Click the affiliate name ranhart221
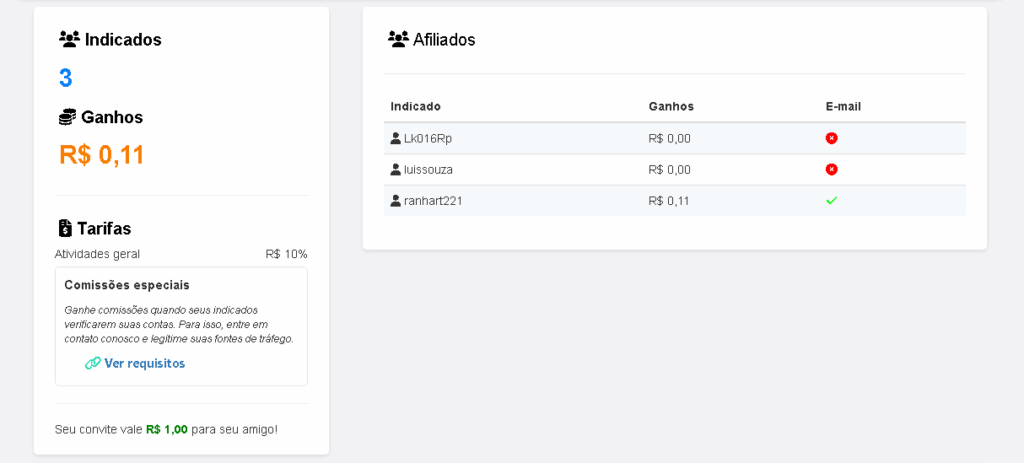This screenshot has height=463, width=1024. click(x=433, y=201)
